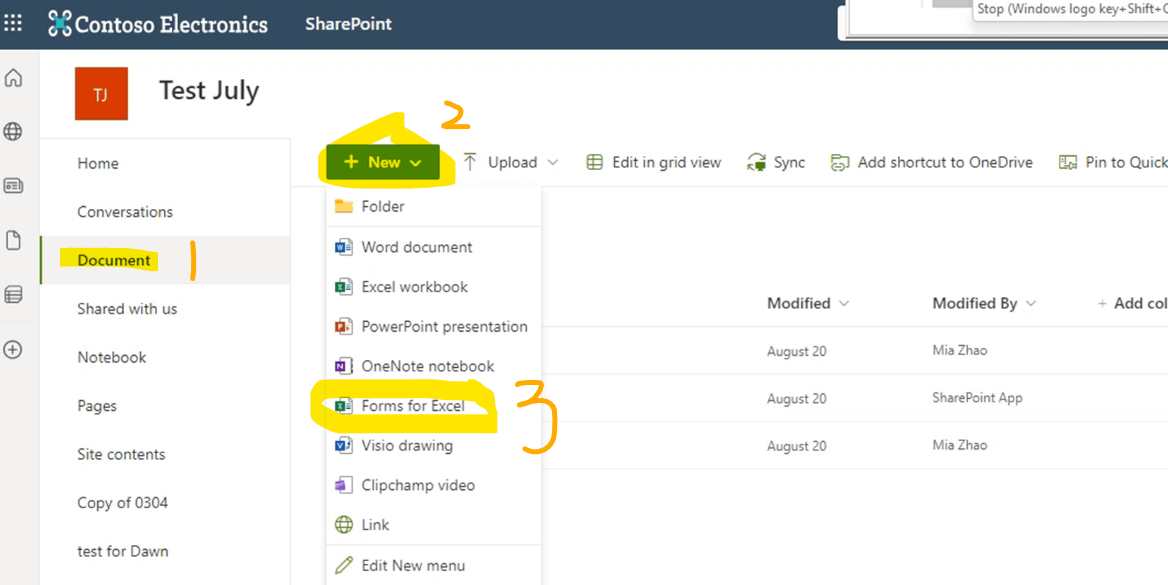Image resolution: width=1168 pixels, height=585 pixels.
Task: Open the Microsoft 365 app launcher waffle
Action: pos(13,22)
